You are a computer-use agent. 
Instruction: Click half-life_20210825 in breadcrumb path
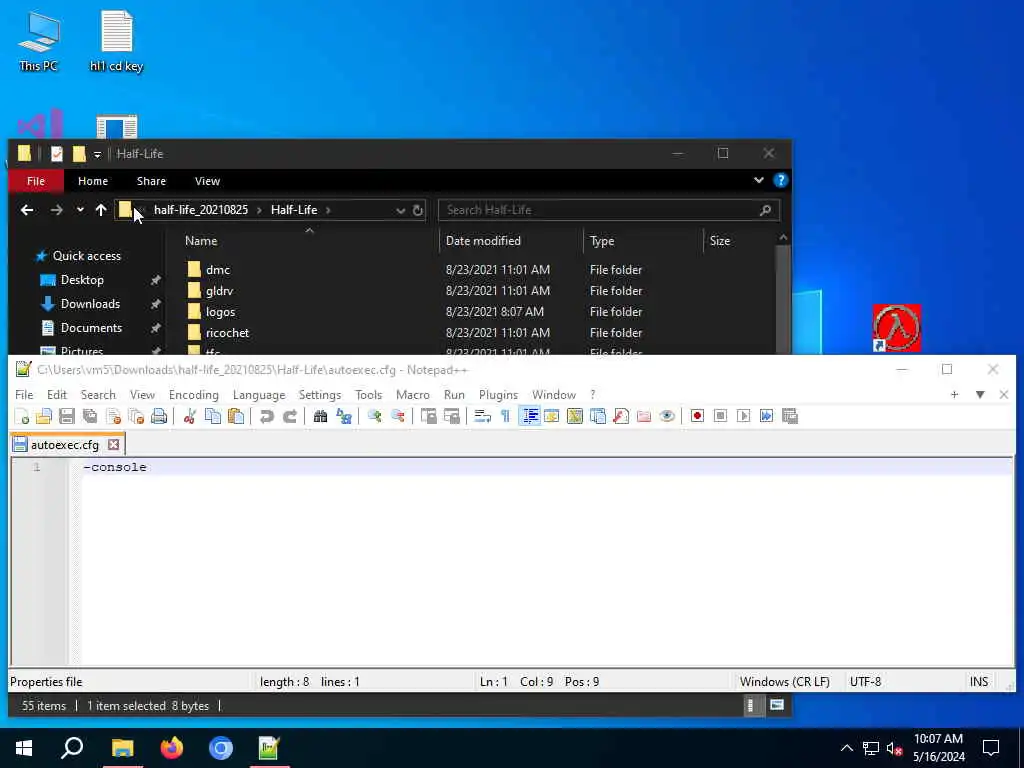point(200,210)
